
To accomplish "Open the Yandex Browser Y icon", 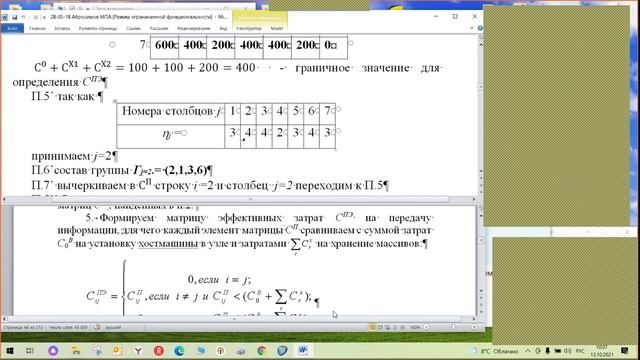I will coord(138,351).
